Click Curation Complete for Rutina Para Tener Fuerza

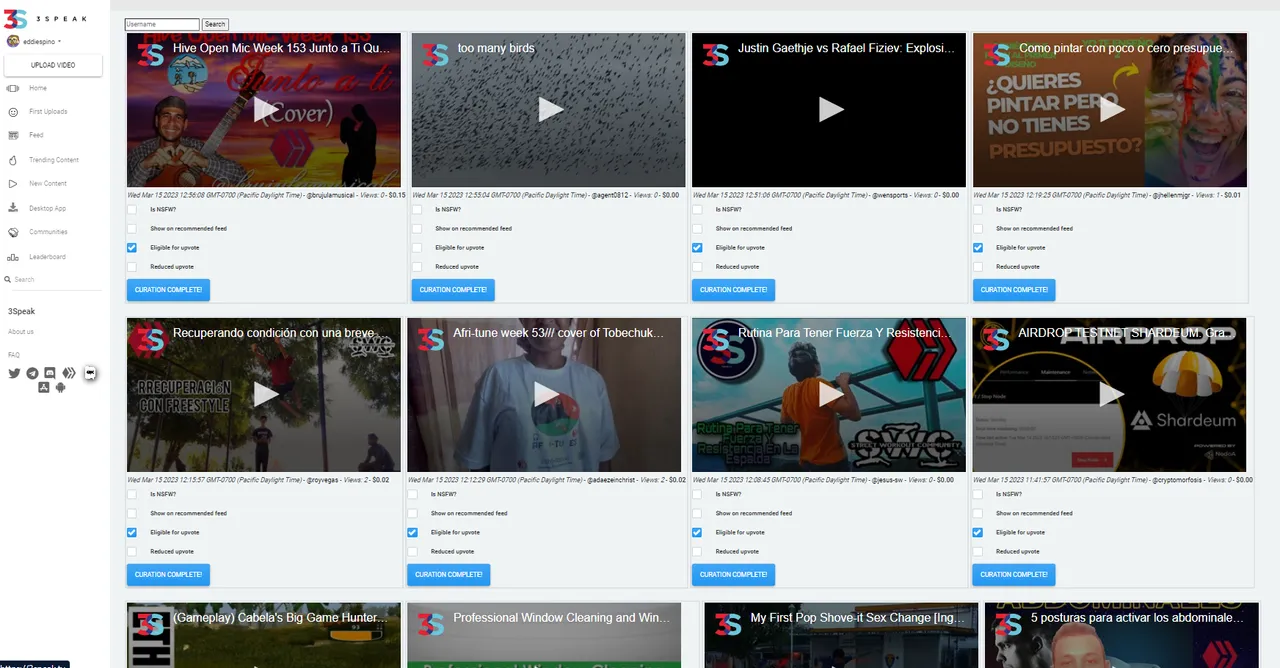pyautogui.click(x=733, y=575)
